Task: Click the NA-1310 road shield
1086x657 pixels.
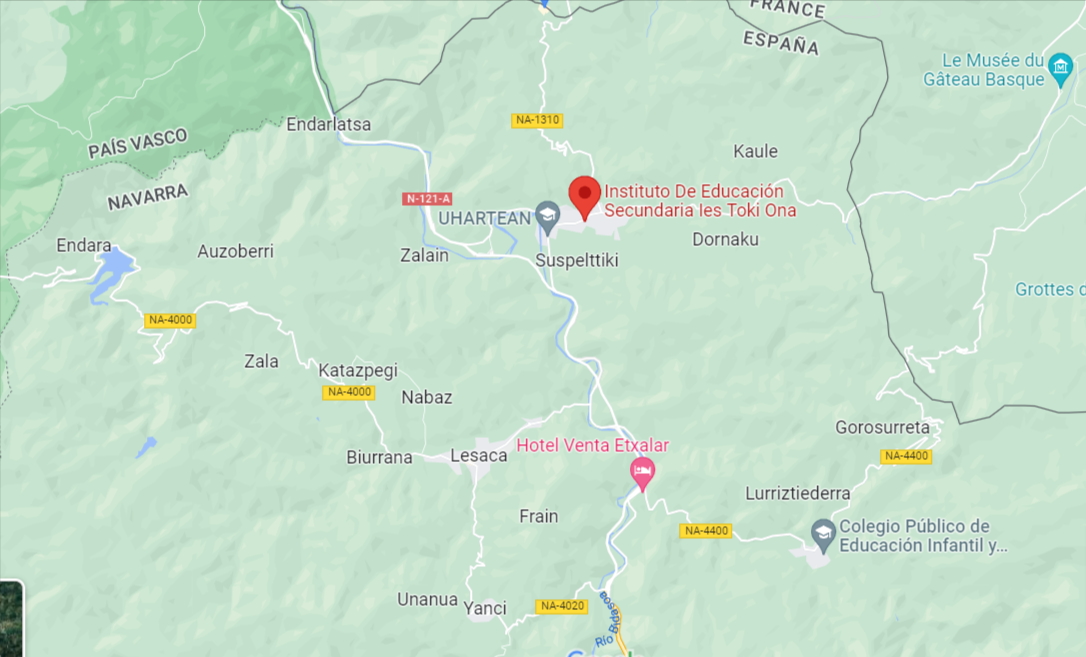Action: point(537,120)
